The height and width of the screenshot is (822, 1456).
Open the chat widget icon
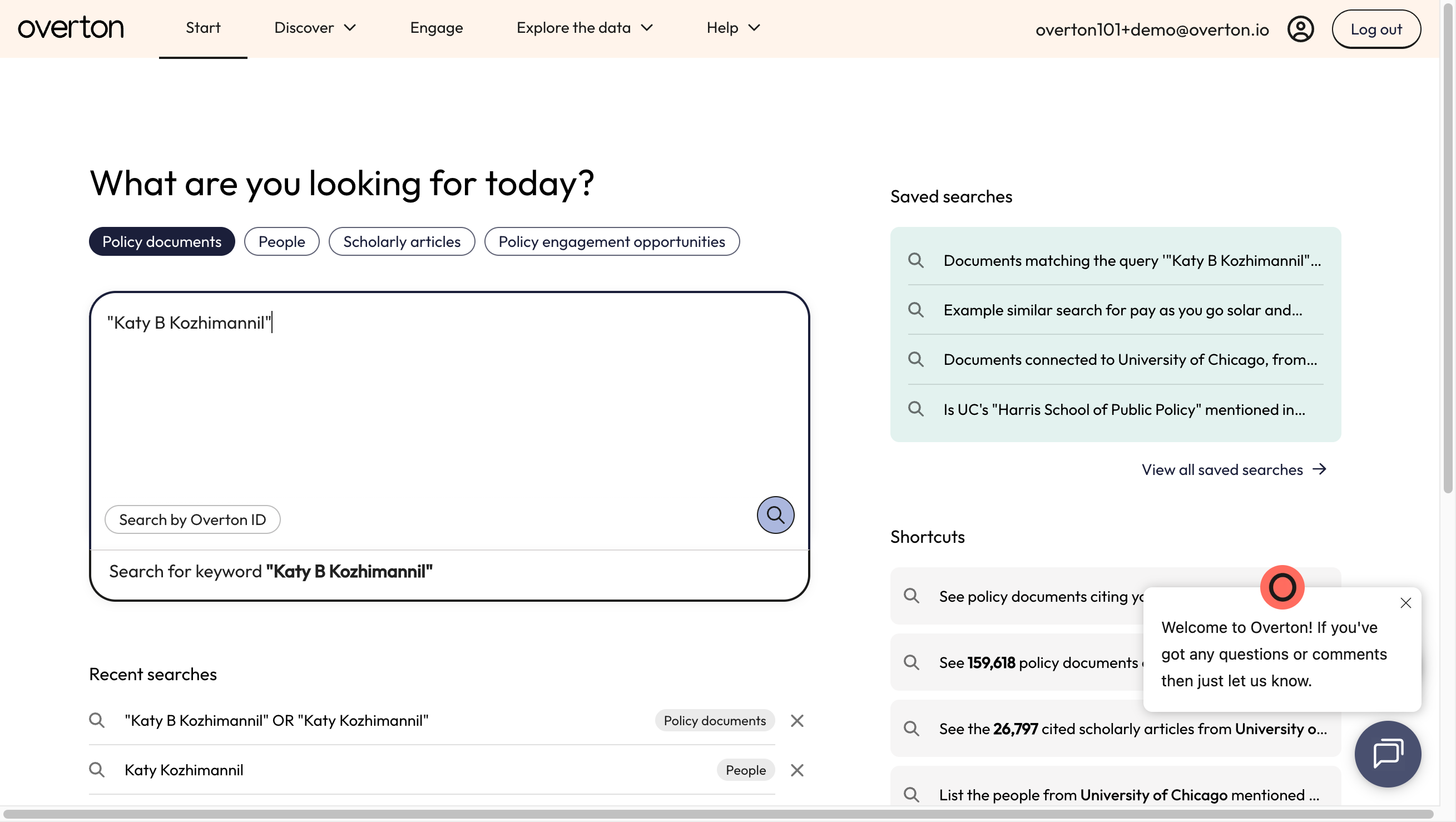click(x=1387, y=753)
